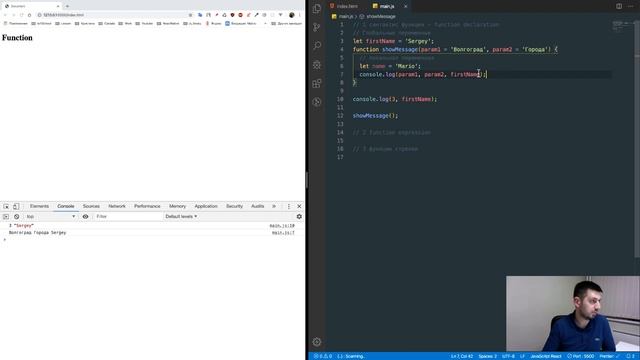The width and height of the screenshot is (640, 360).
Task: Open the Default levels dropdown in console
Action: click(x=181, y=217)
